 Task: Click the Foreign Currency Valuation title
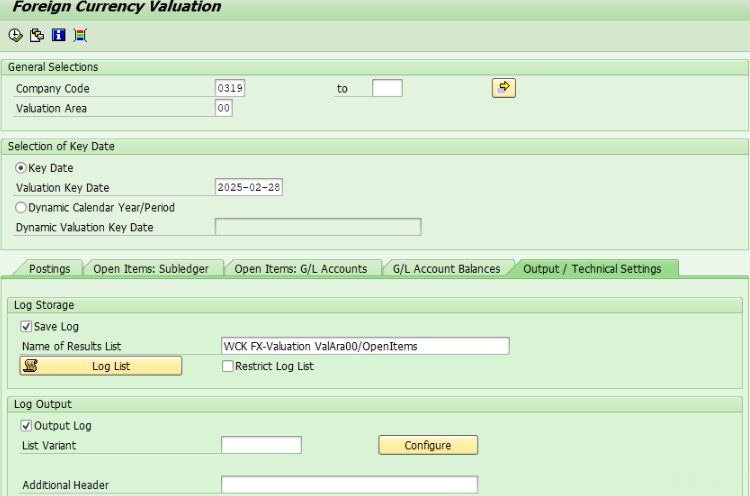click(x=117, y=7)
